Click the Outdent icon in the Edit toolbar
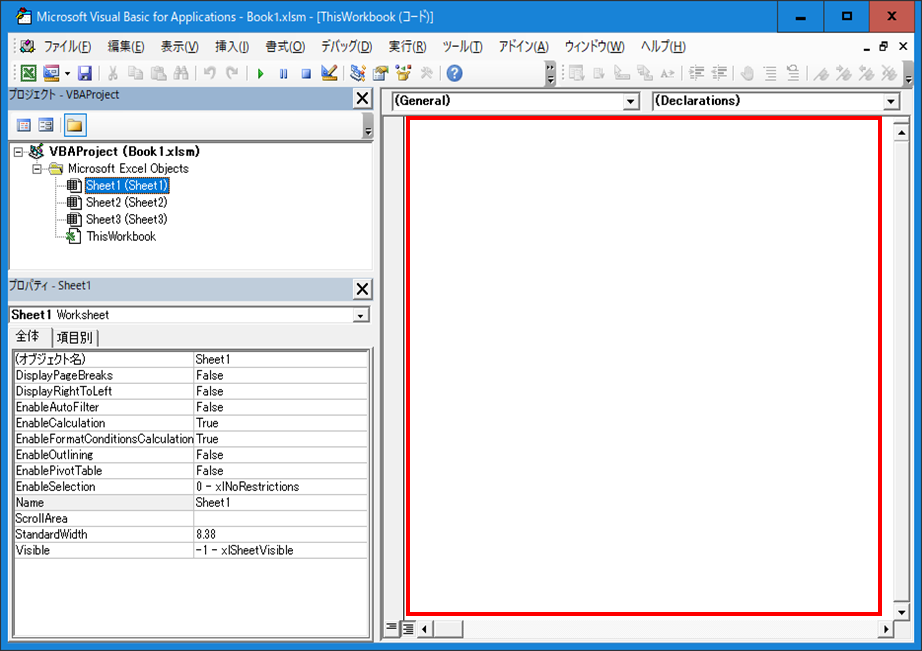The height and width of the screenshot is (651, 922). click(719, 73)
